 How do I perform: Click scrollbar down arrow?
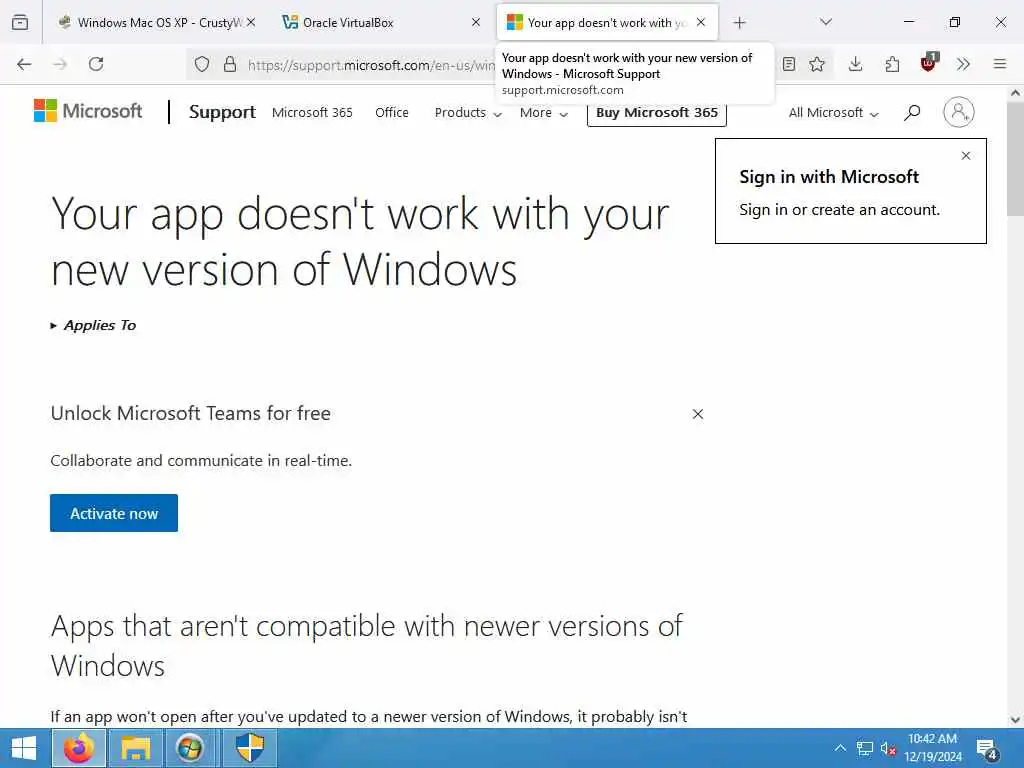[1015, 720]
